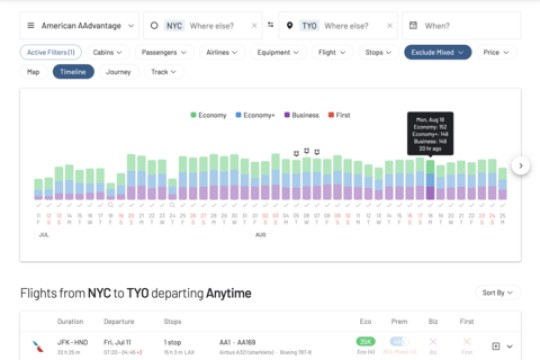The width and height of the screenshot is (540, 360).
Task: Click the Active Filters (1) pill
Action: pyautogui.click(x=51, y=52)
